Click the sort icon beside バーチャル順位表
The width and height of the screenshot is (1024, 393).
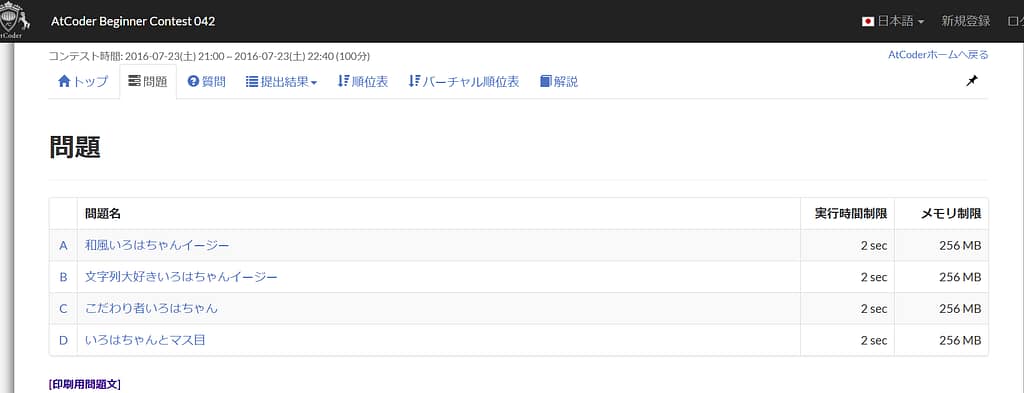pos(414,82)
